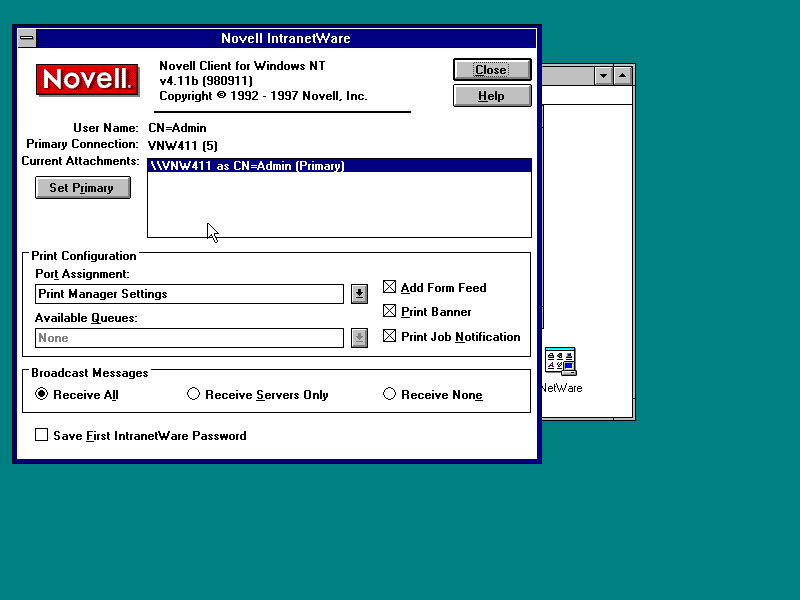Select the \\VNW411 as CN=Admin attachment
The width and height of the screenshot is (800, 600).
click(339, 166)
